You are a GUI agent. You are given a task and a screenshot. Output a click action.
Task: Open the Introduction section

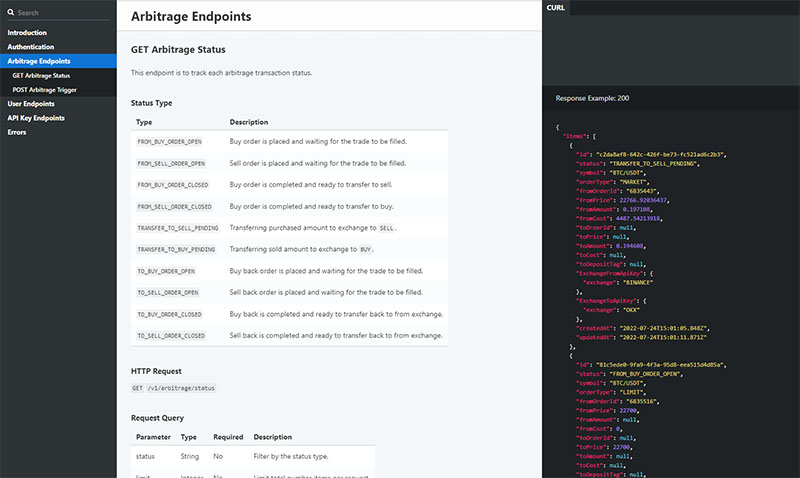point(27,33)
